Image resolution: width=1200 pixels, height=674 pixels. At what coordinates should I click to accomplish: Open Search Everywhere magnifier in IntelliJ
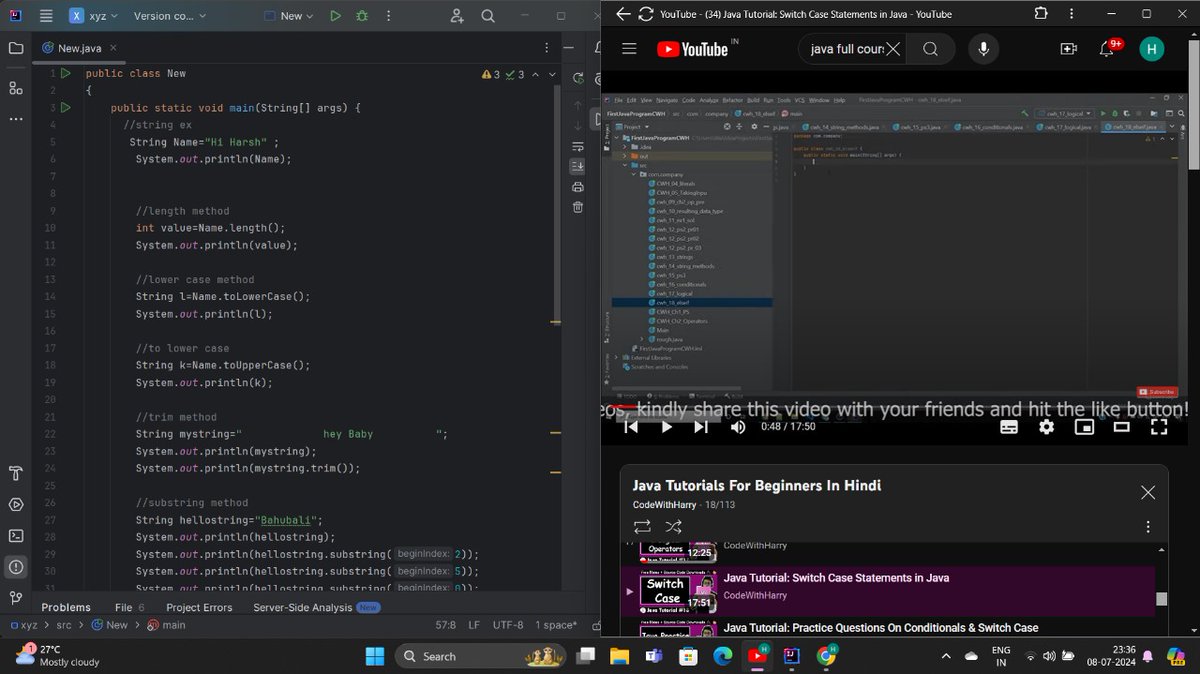(488, 16)
